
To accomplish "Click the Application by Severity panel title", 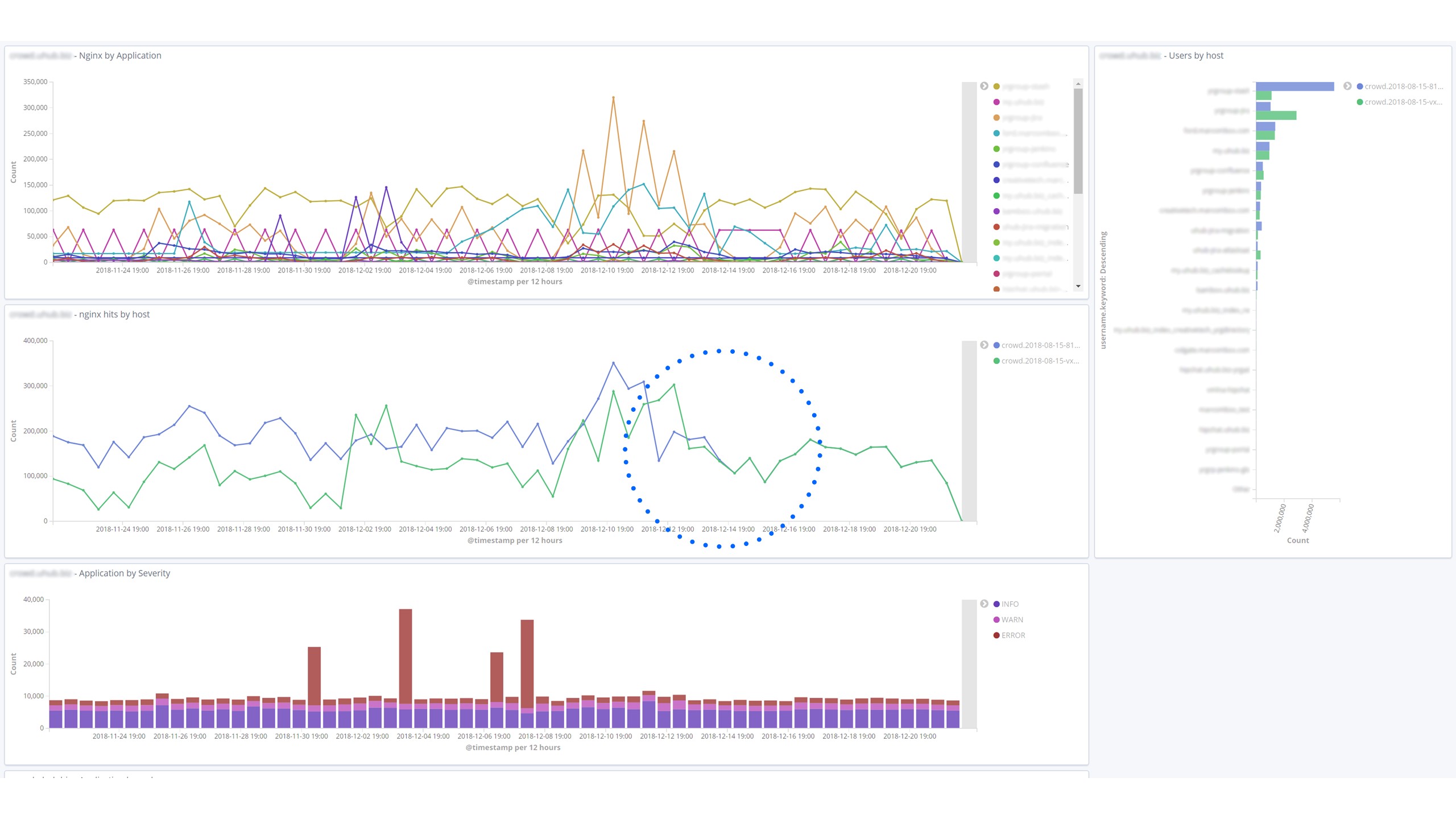I will [90, 573].
